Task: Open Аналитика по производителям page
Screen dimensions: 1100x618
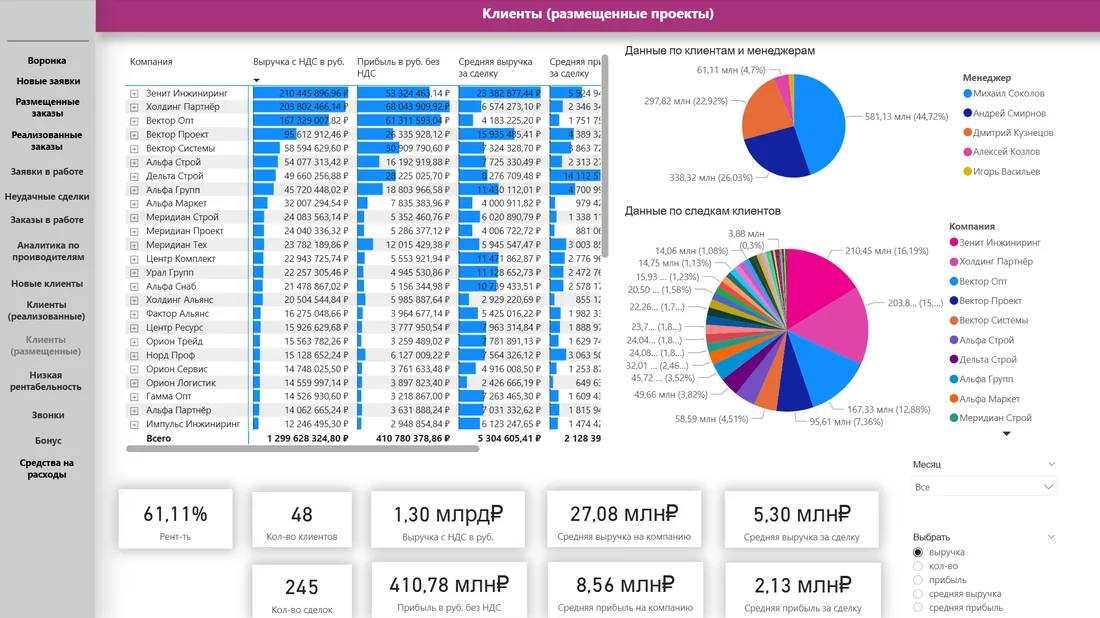Action: tap(48, 251)
